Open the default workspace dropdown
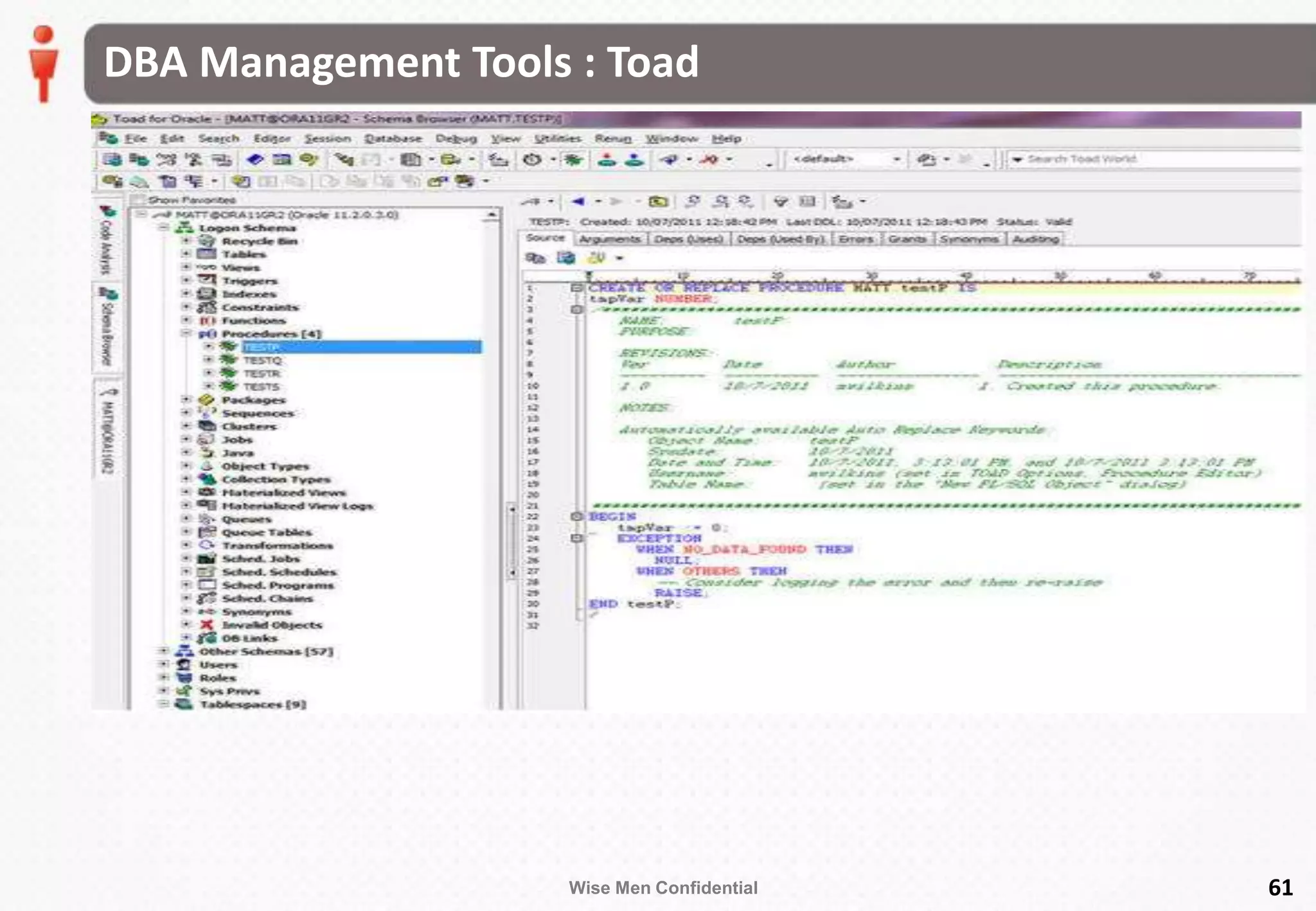This screenshot has width=1316, height=911. [x=896, y=159]
